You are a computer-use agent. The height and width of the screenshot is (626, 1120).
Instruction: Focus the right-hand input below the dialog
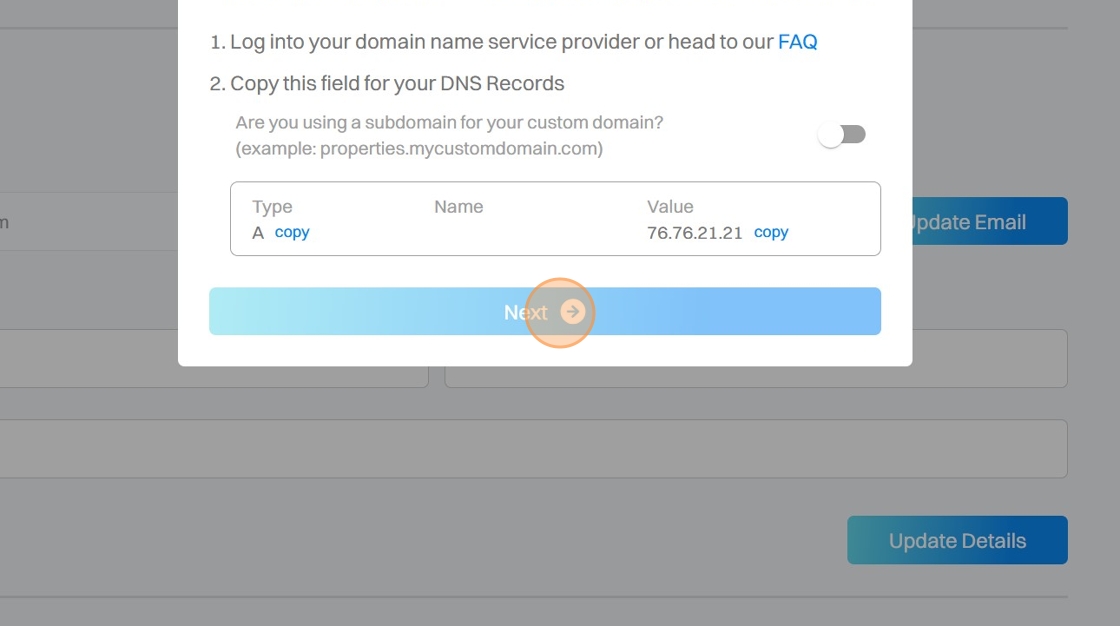click(990, 359)
